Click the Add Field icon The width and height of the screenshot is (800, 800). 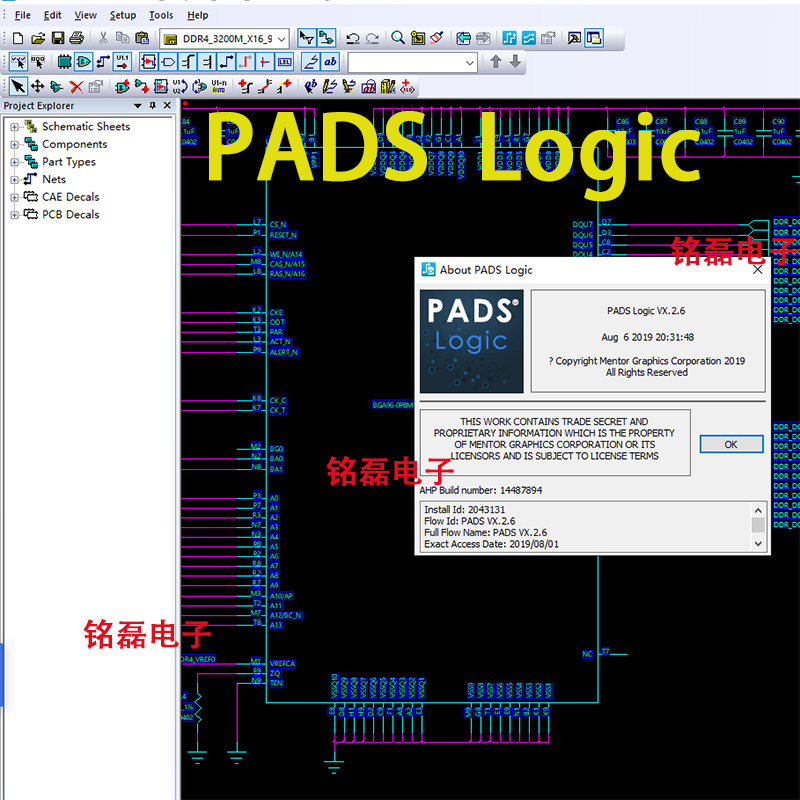(x=407, y=86)
